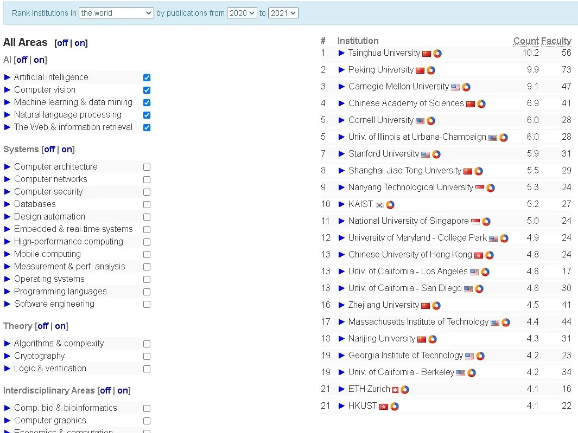The image size is (578, 433).
Task: Expand the Tsinghua University faculty list
Action: (341, 53)
